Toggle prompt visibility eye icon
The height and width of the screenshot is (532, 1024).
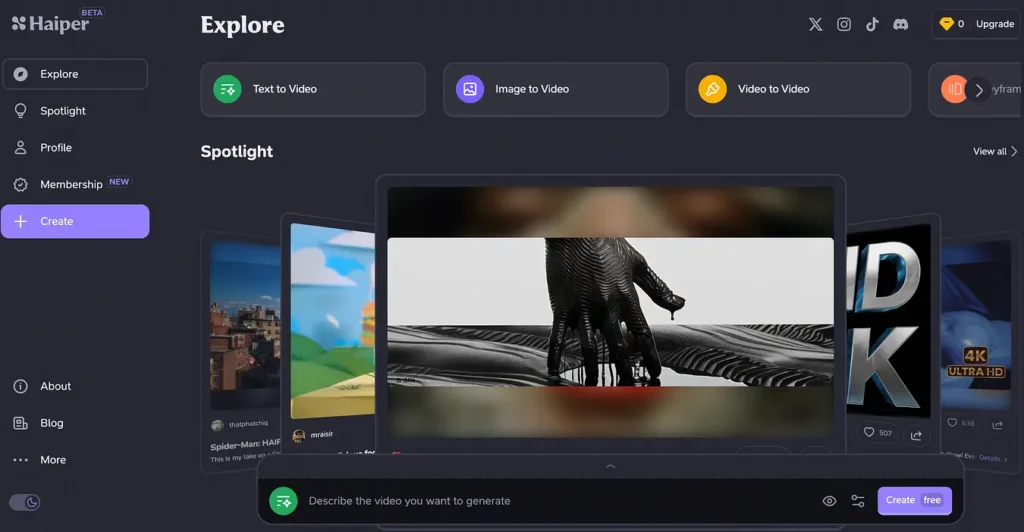click(x=829, y=501)
